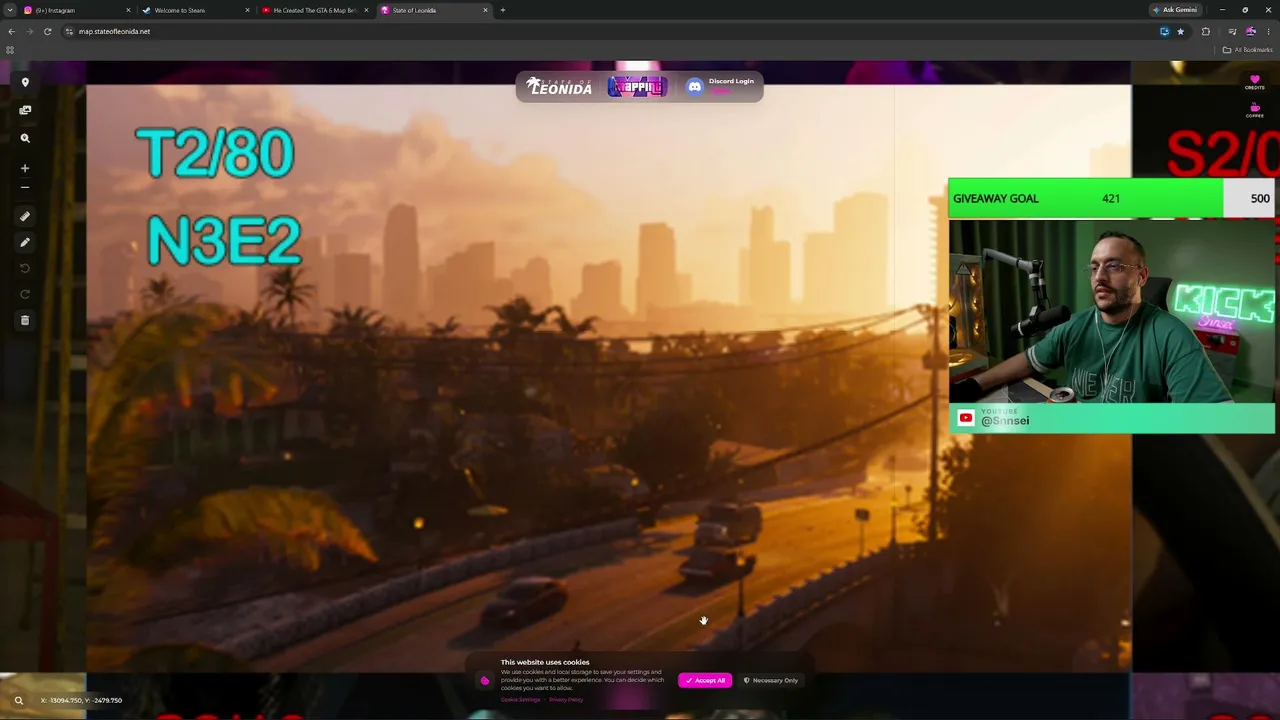Close the Instagram tab
The height and width of the screenshot is (720, 1280).
tap(128, 10)
